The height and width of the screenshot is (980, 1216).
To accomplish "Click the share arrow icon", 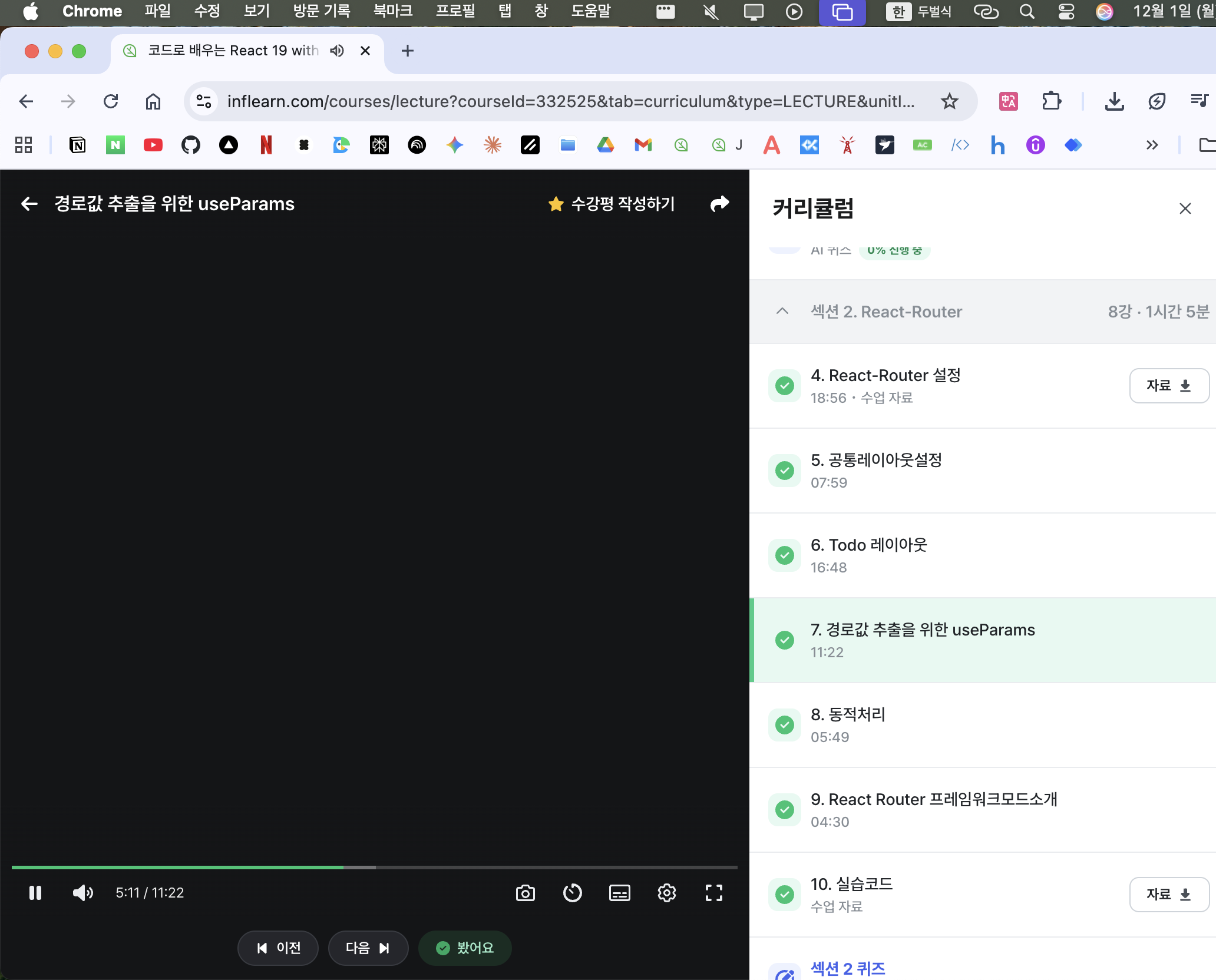I will pyautogui.click(x=719, y=204).
